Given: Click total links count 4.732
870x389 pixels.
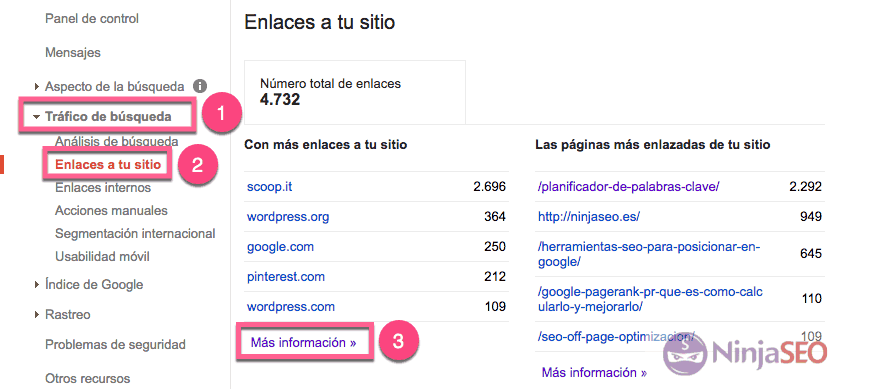Looking at the screenshot, I should [x=280, y=100].
